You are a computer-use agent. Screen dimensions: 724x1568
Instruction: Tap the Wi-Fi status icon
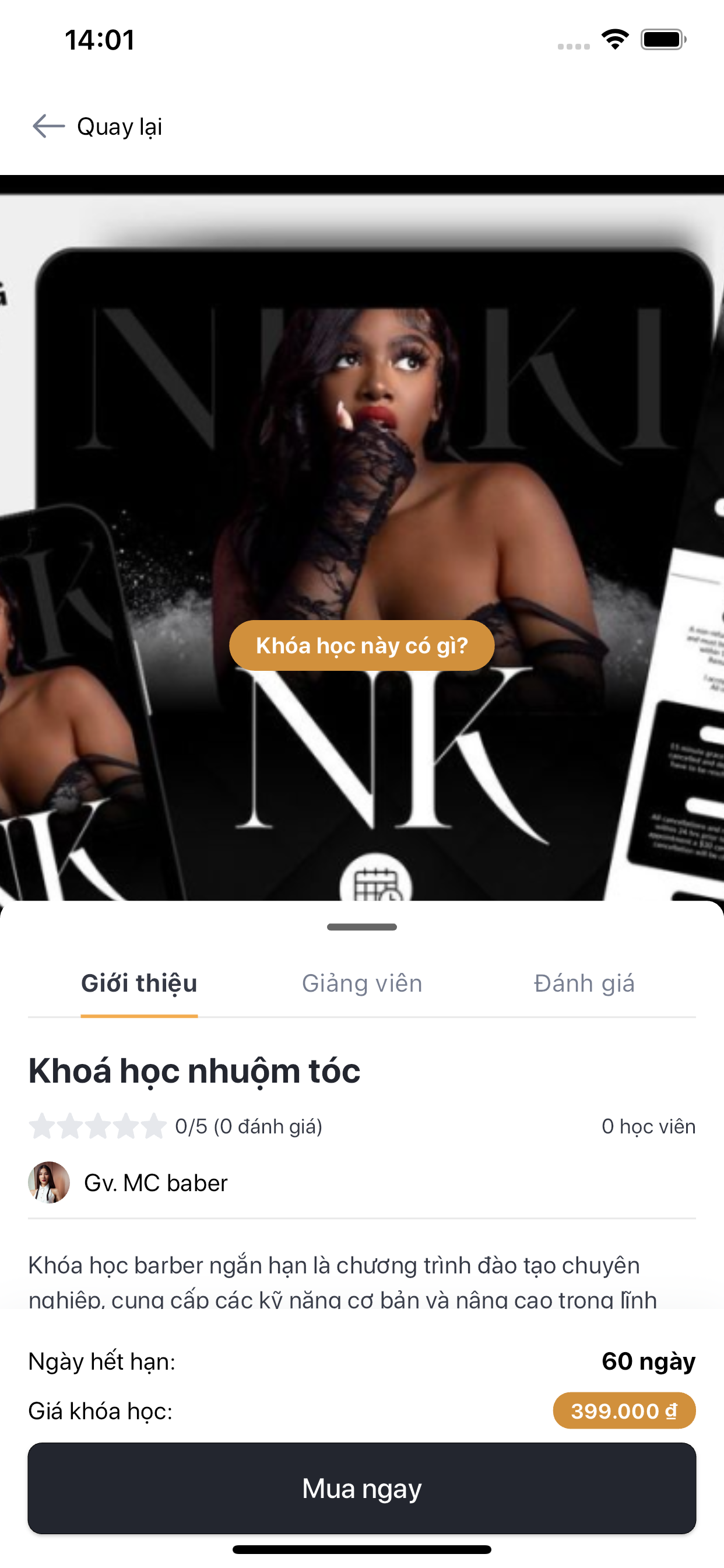pos(615,40)
